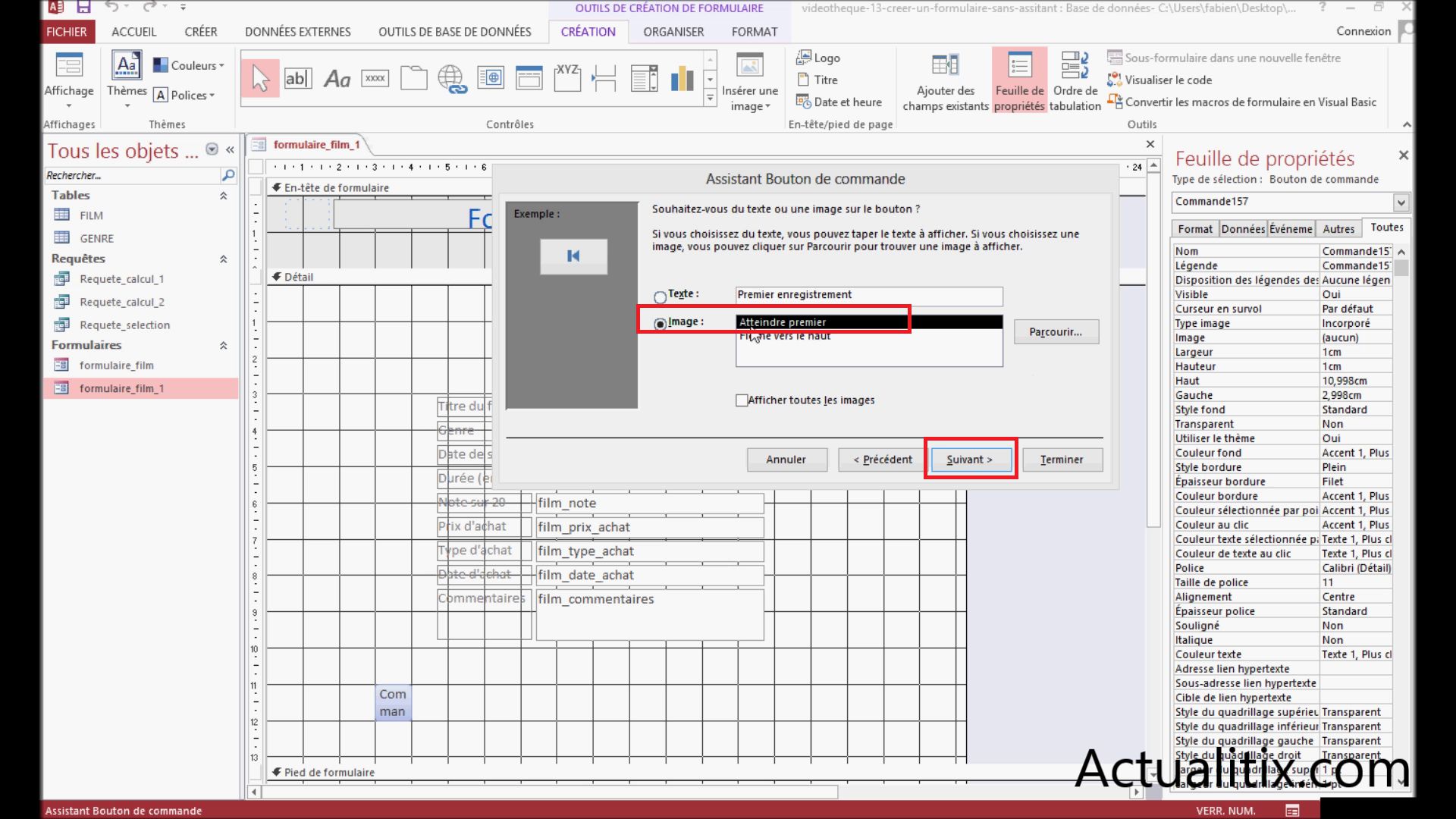Viewport: 1456px width, 819px height.
Task: Choose the navigation control icon
Action: coord(529,78)
